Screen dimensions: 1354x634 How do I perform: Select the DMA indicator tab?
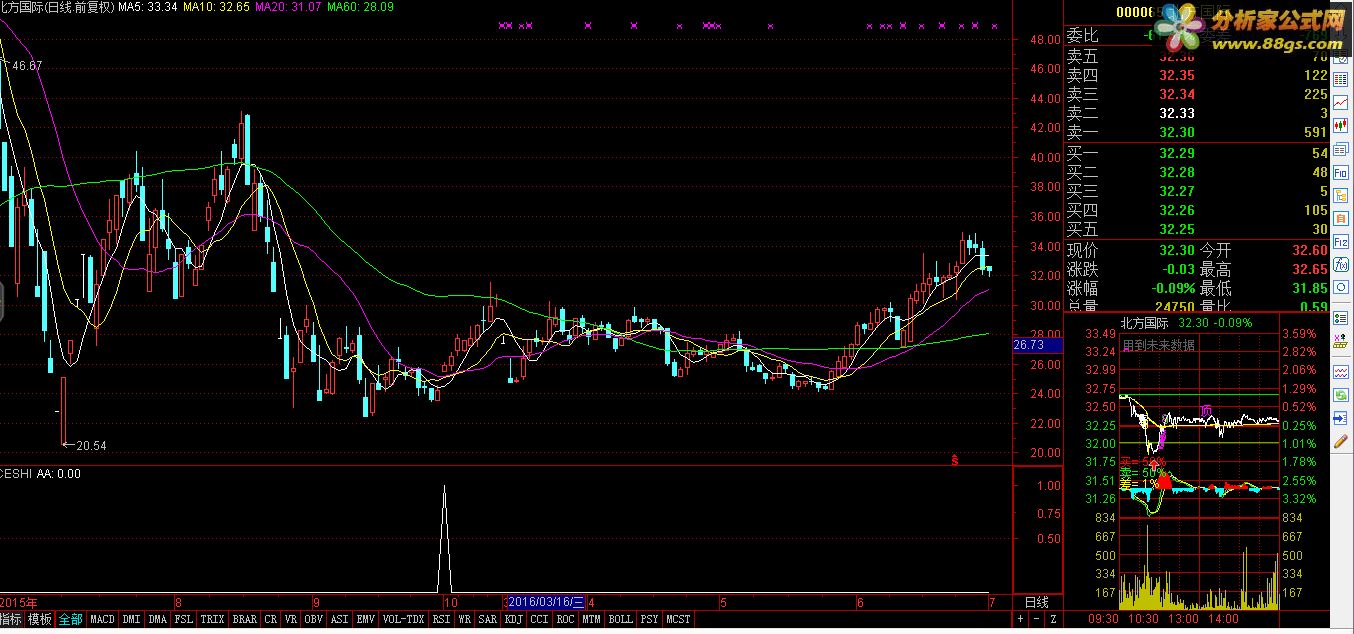[x=157, y=619]
